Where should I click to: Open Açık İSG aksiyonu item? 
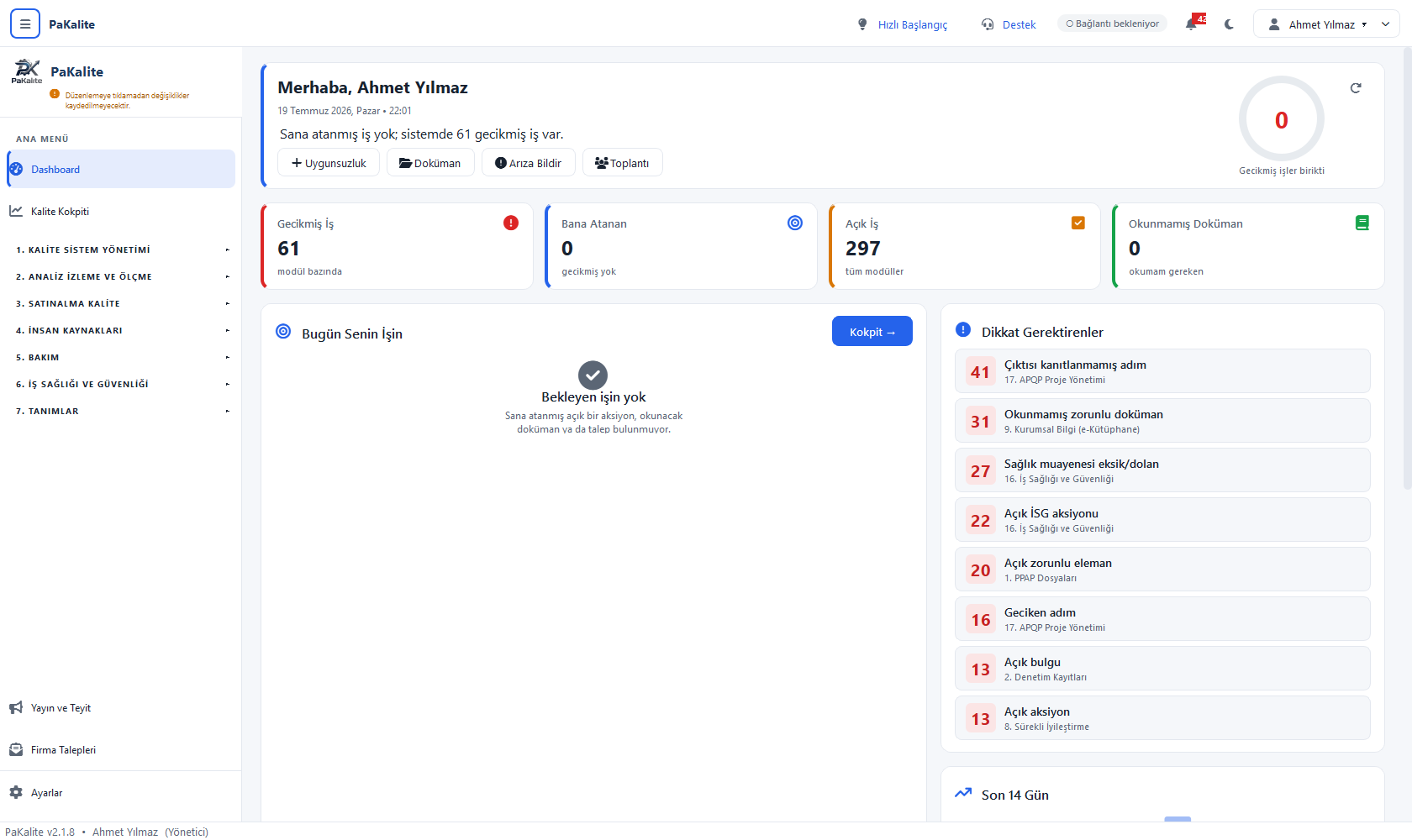pyautogui.click(x=1162, y=520)
